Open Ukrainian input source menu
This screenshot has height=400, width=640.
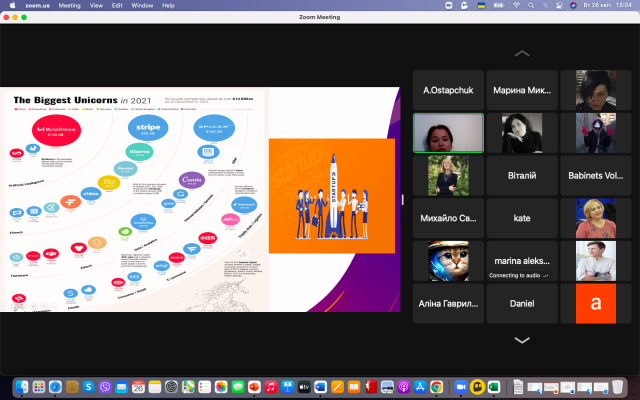(481, 5)
